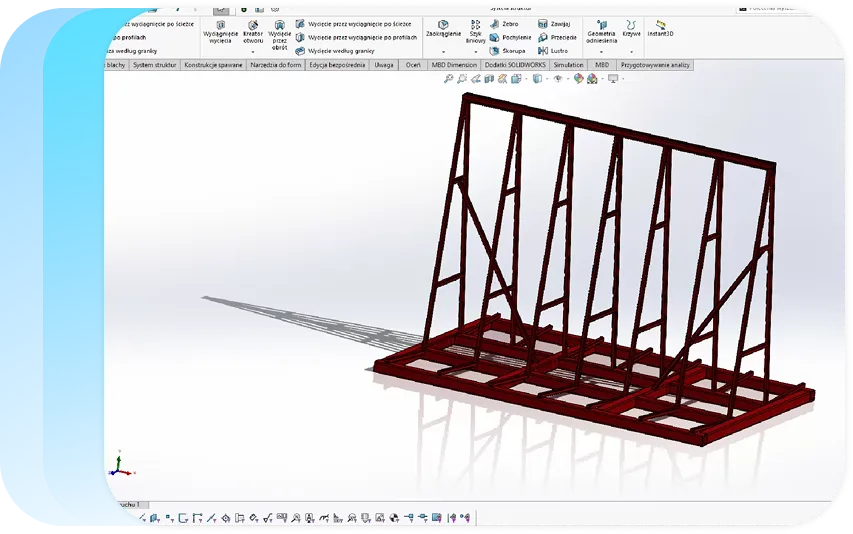Select the Przecięcie intersect tool

[x=557, y=38]
